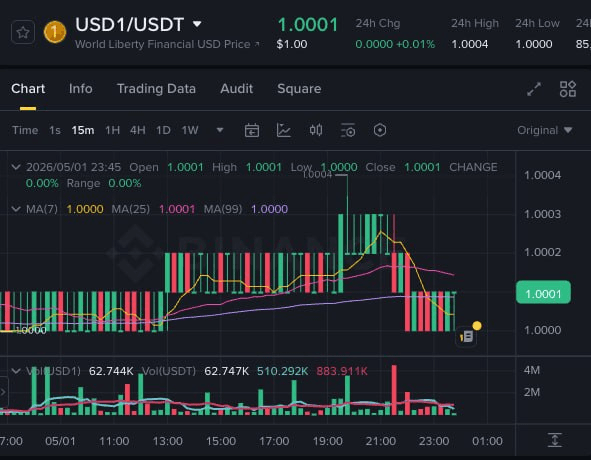Open the go-to-date calendar icon
591x460 pixels.
tap(252, 130)
